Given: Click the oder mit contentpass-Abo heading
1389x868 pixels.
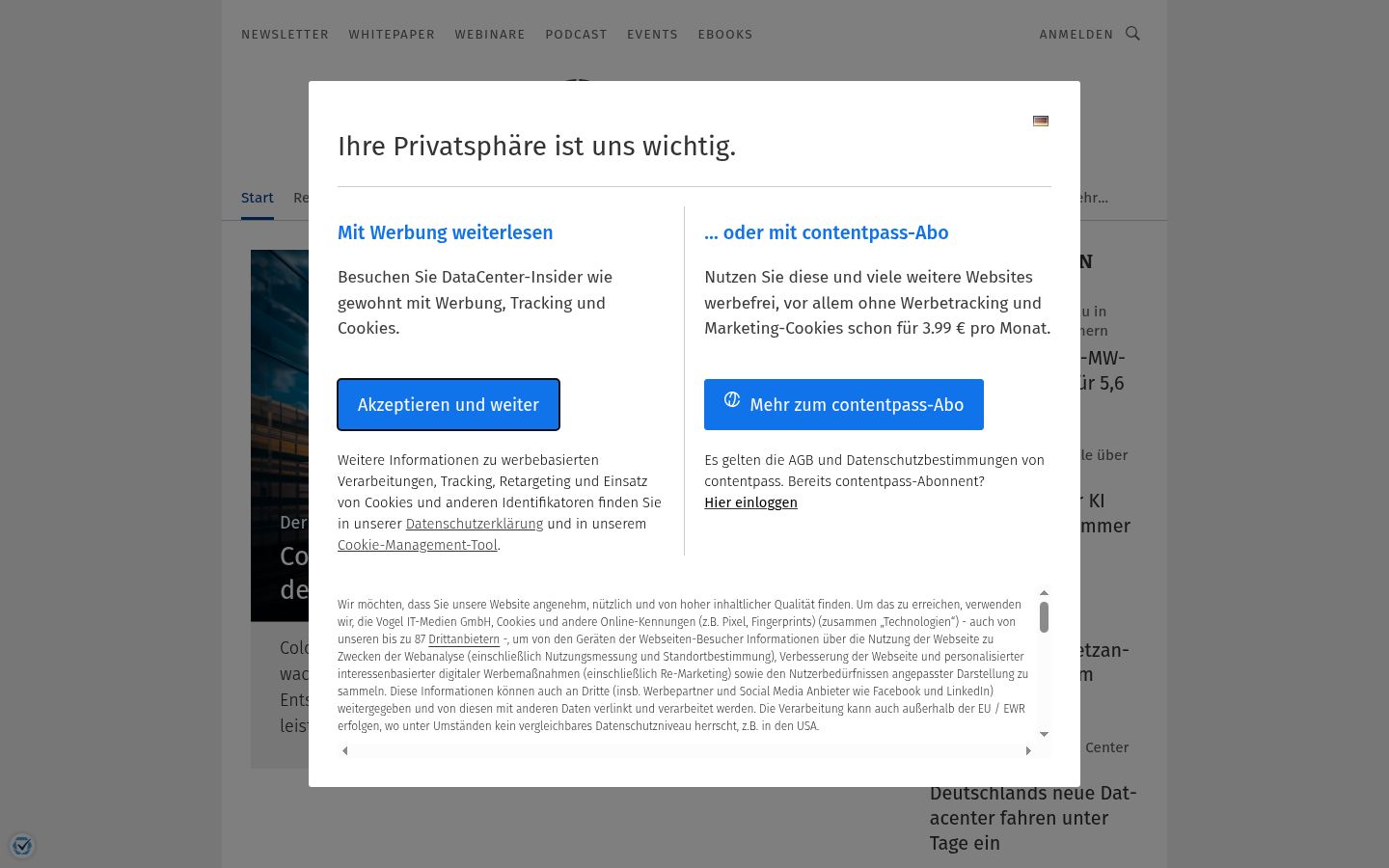Looking at the screenshot, I should (x=827, y=232).
